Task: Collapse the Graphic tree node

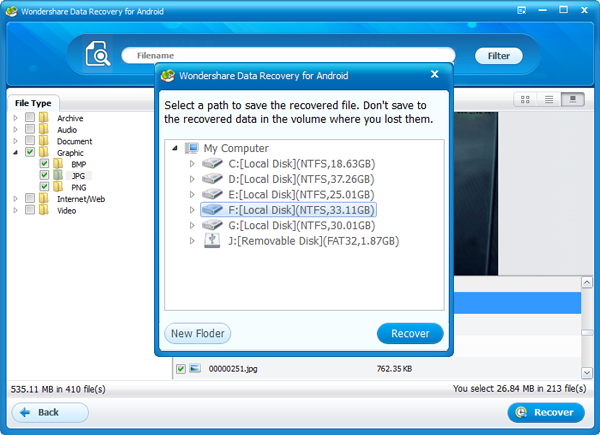Action: (x=16, y=153)
